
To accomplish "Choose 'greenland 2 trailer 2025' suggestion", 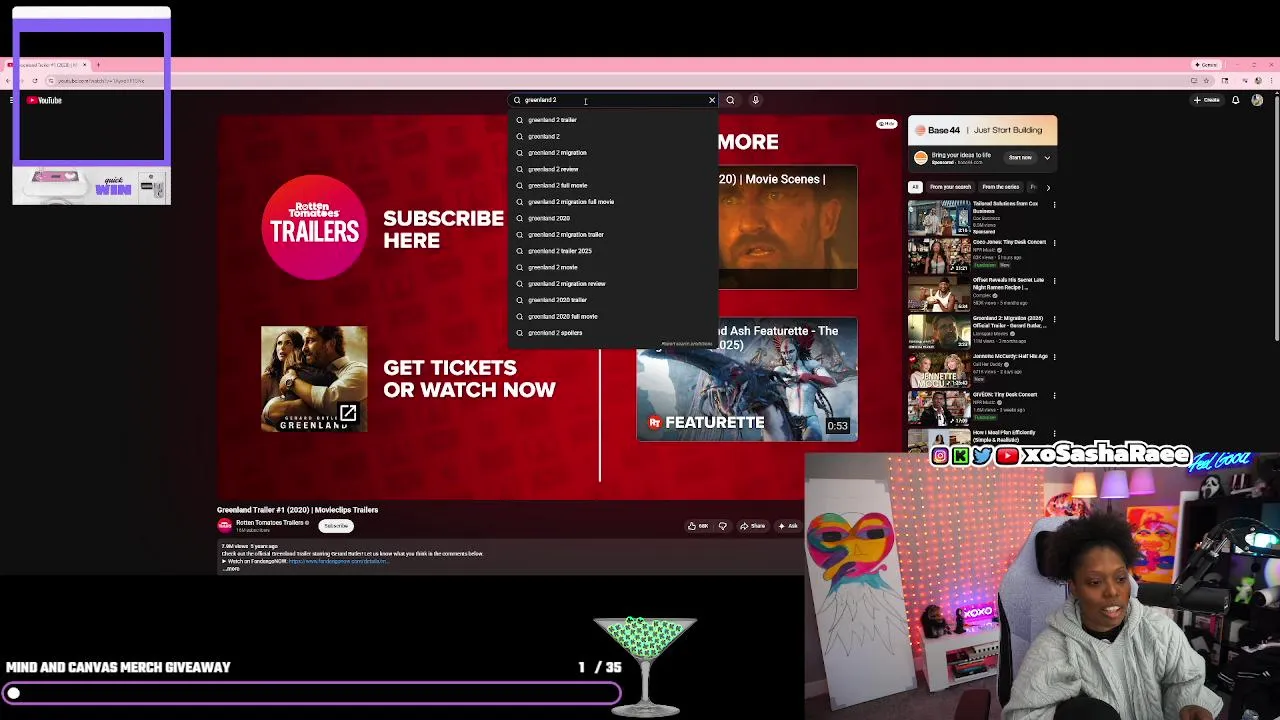I will 613,251.
